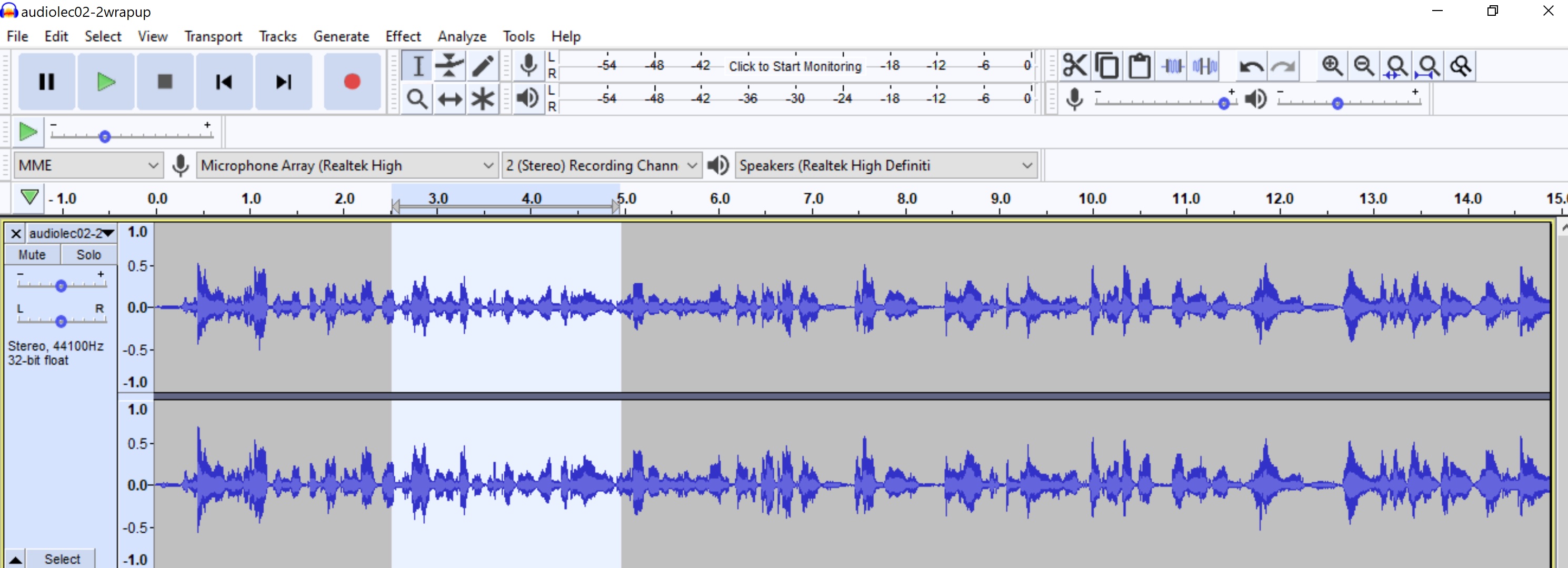Select the Draw (pencil) tool
The width and height of the screenshot is (1568, 568).
pyautogui.click(x=483, y=66)
